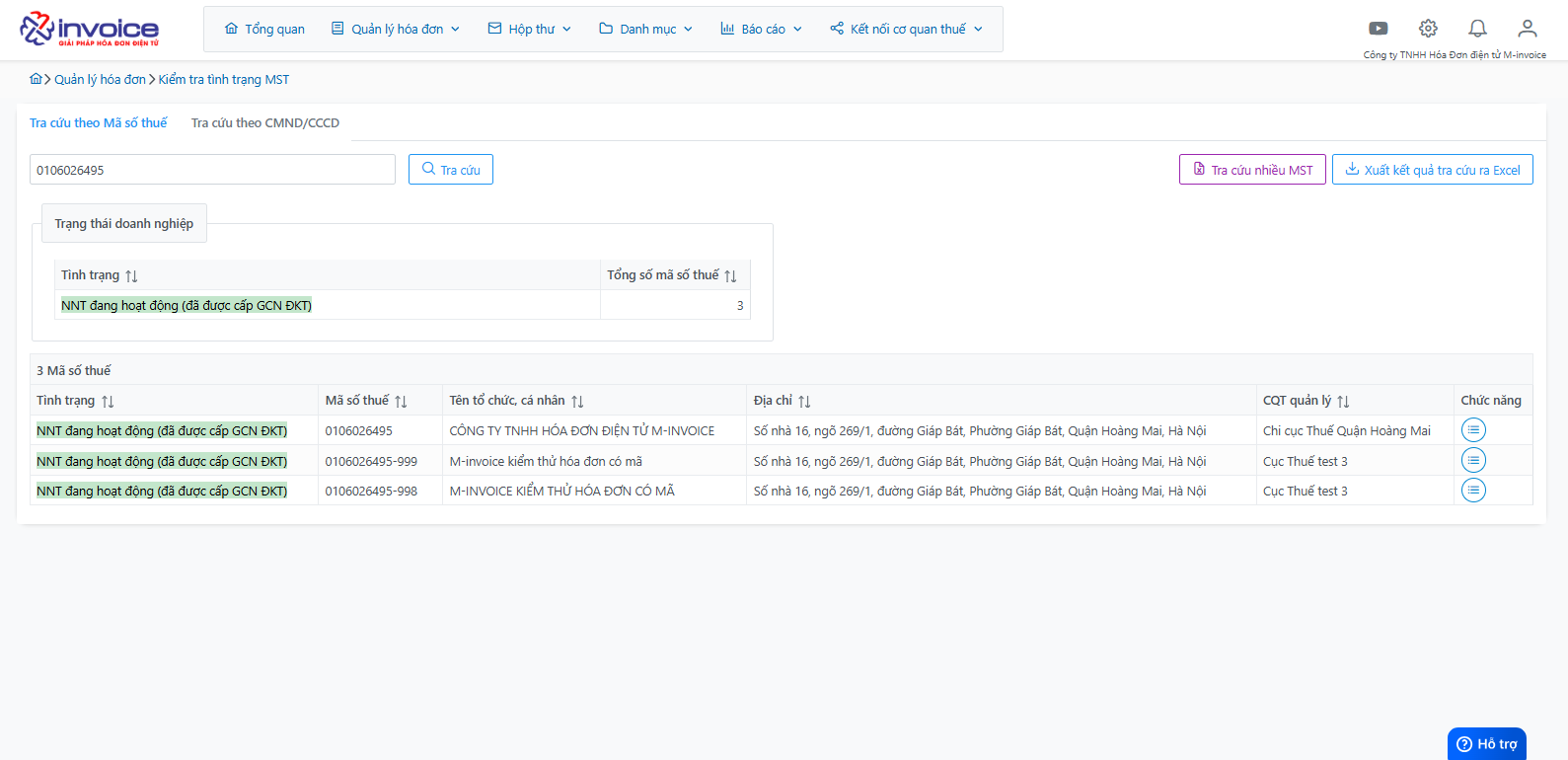
Task: Expand Kết nối cơ quan thuế menu
Action: (x=906, y=29)
